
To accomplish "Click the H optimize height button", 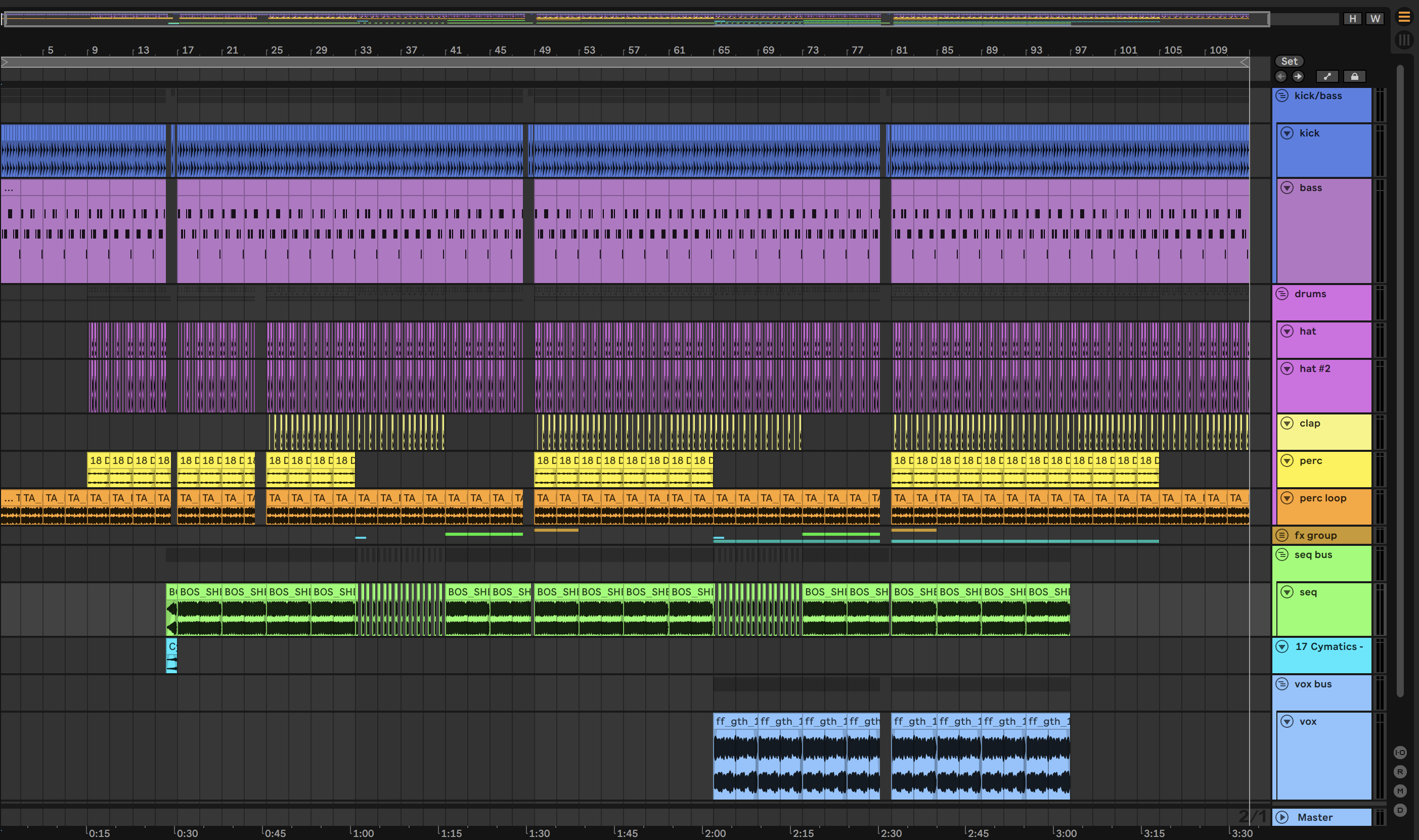I will pos(1352,19).
